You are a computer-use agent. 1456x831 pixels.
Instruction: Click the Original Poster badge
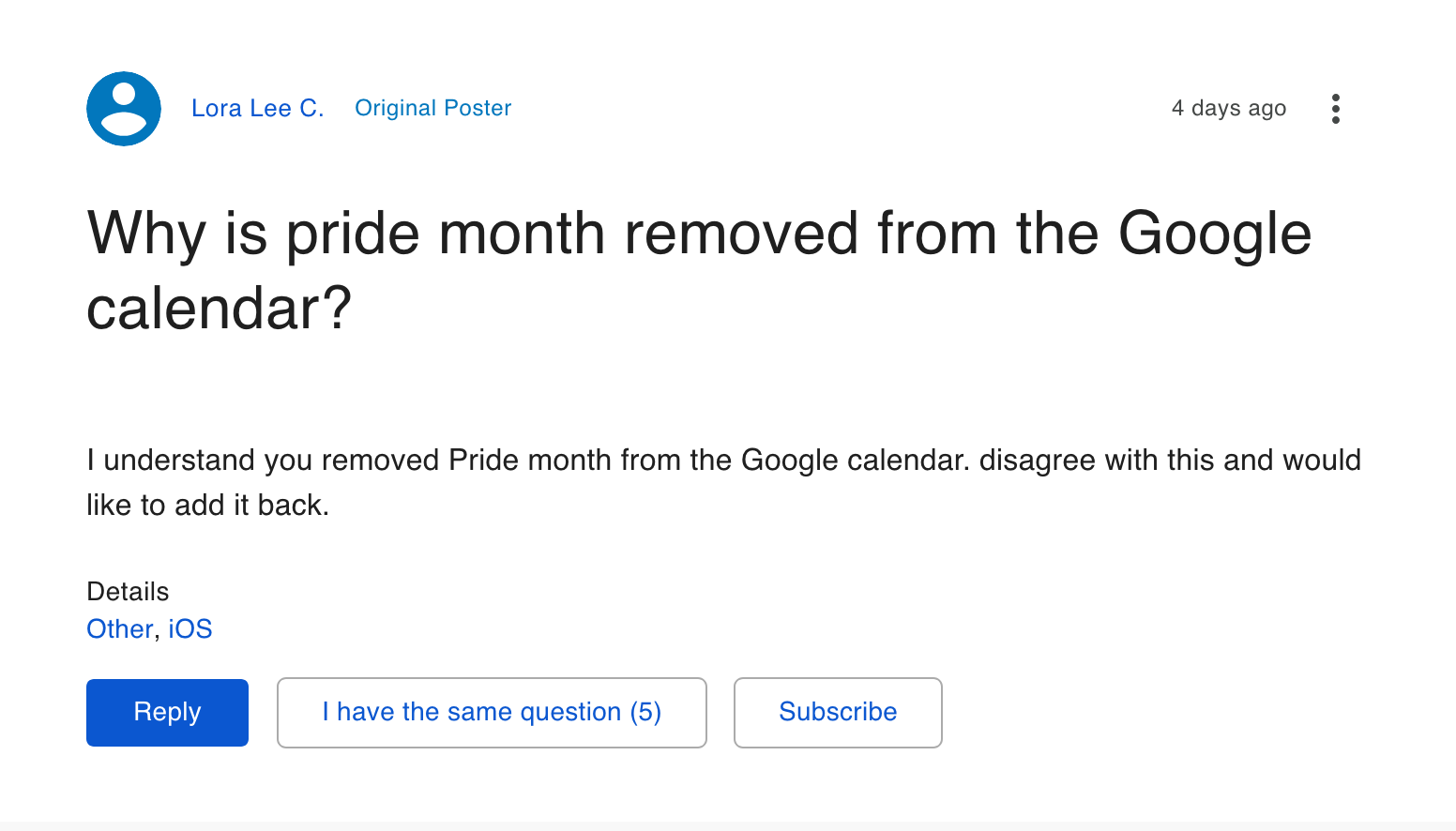433,108
